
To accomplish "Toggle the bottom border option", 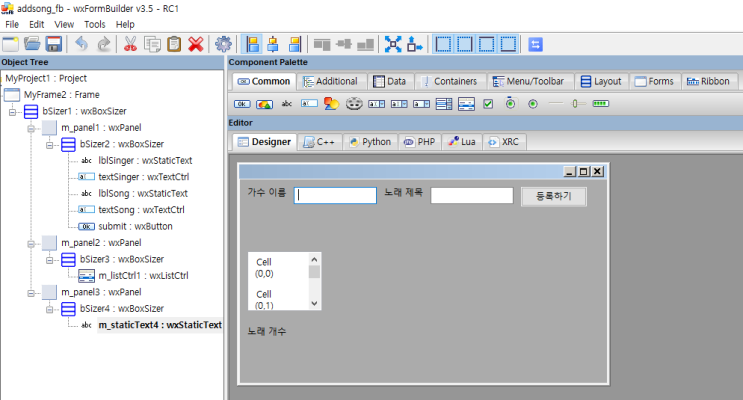I will point(508,44).
